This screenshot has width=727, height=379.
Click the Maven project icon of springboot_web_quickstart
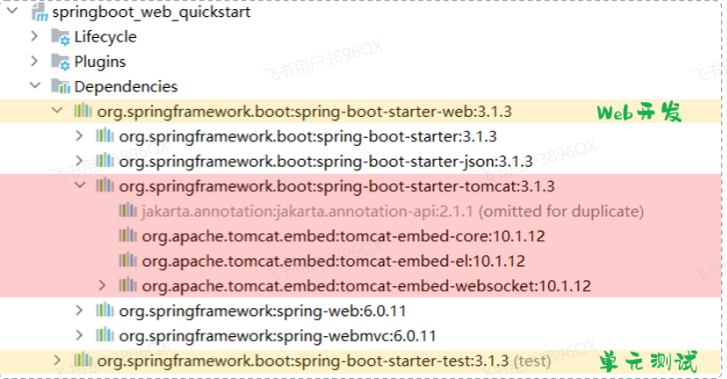click(x=40, y=12)
